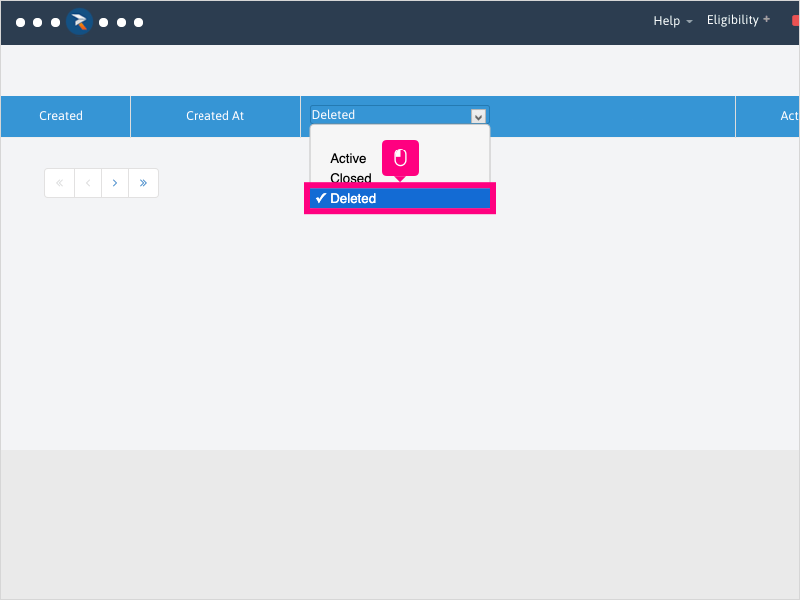Jump to last page double-right arrow
Image resolution: width=800 pixels, height=600 pixels.
[x=143, y=183]
